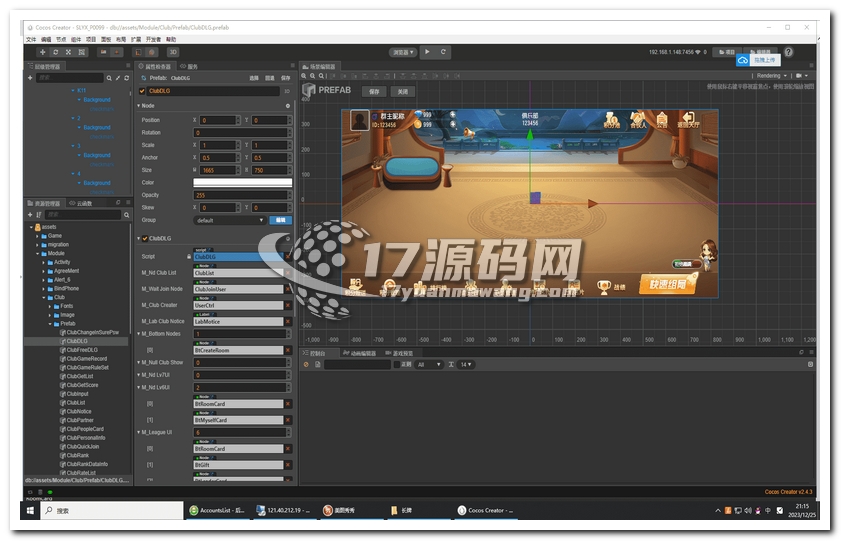The image size is (841, 541).
Task: Click the 保存 save button beside PREFAB
Action: [374, 92]
